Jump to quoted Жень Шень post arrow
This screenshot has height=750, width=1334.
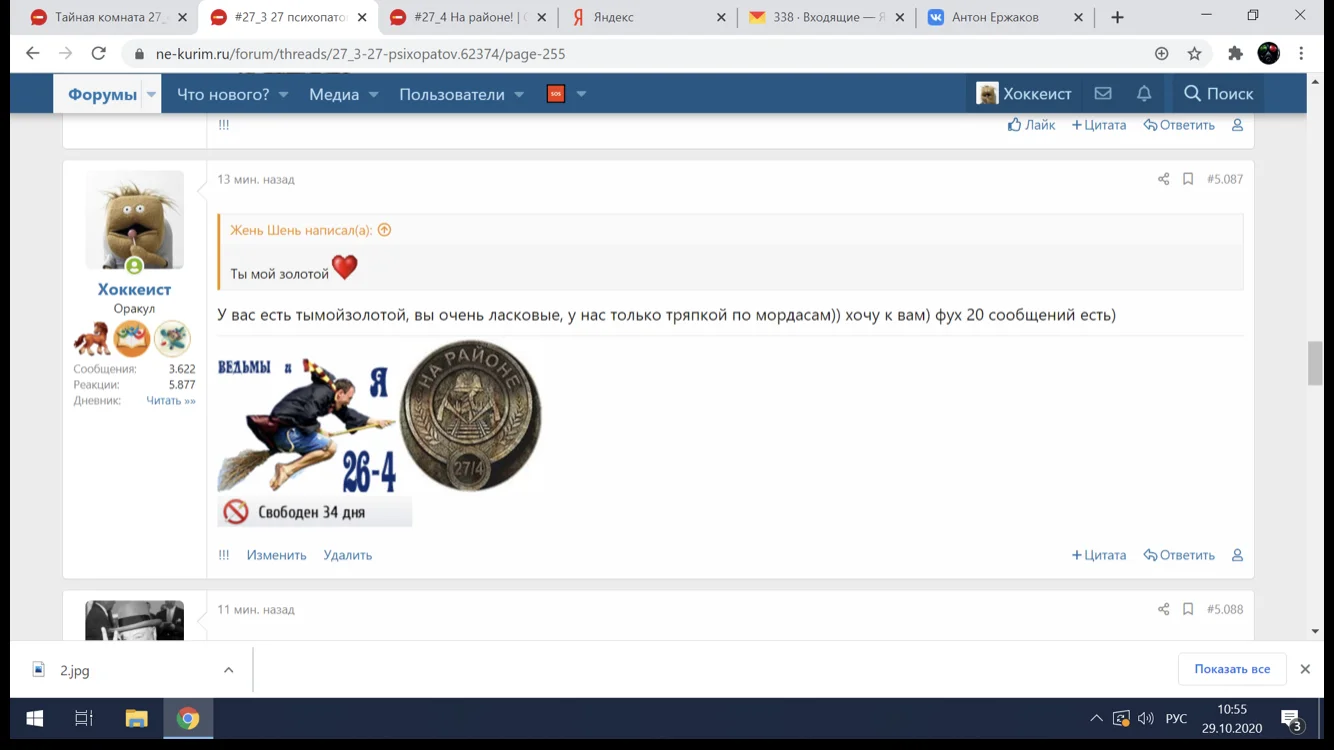(384, 230)
